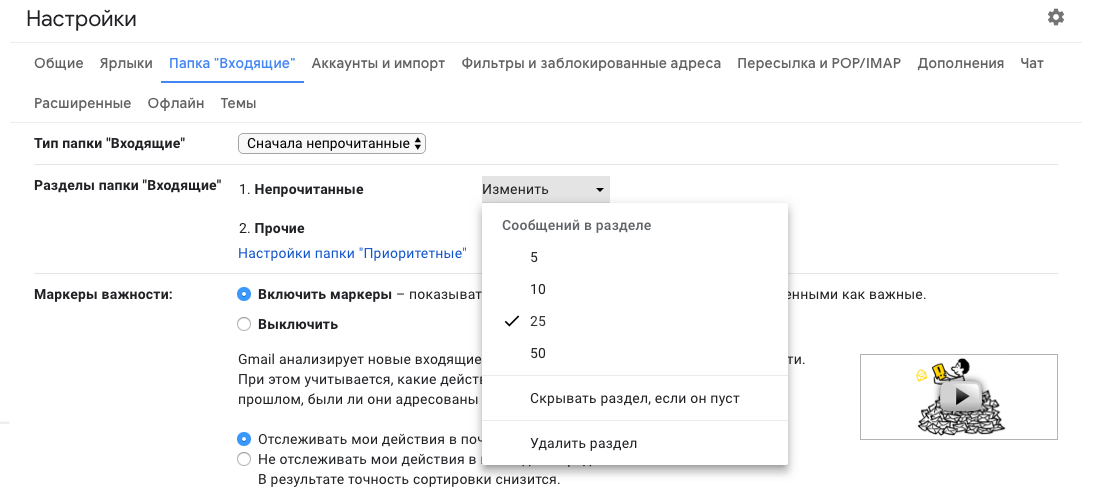Switch to the Общие tab

pos(58,63)
